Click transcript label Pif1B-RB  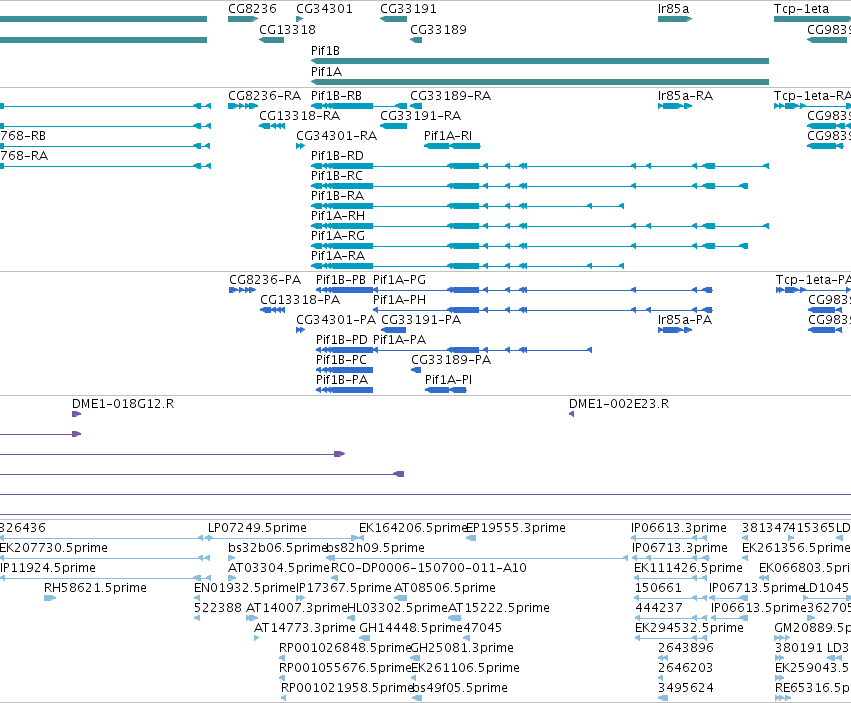point(336,96)
